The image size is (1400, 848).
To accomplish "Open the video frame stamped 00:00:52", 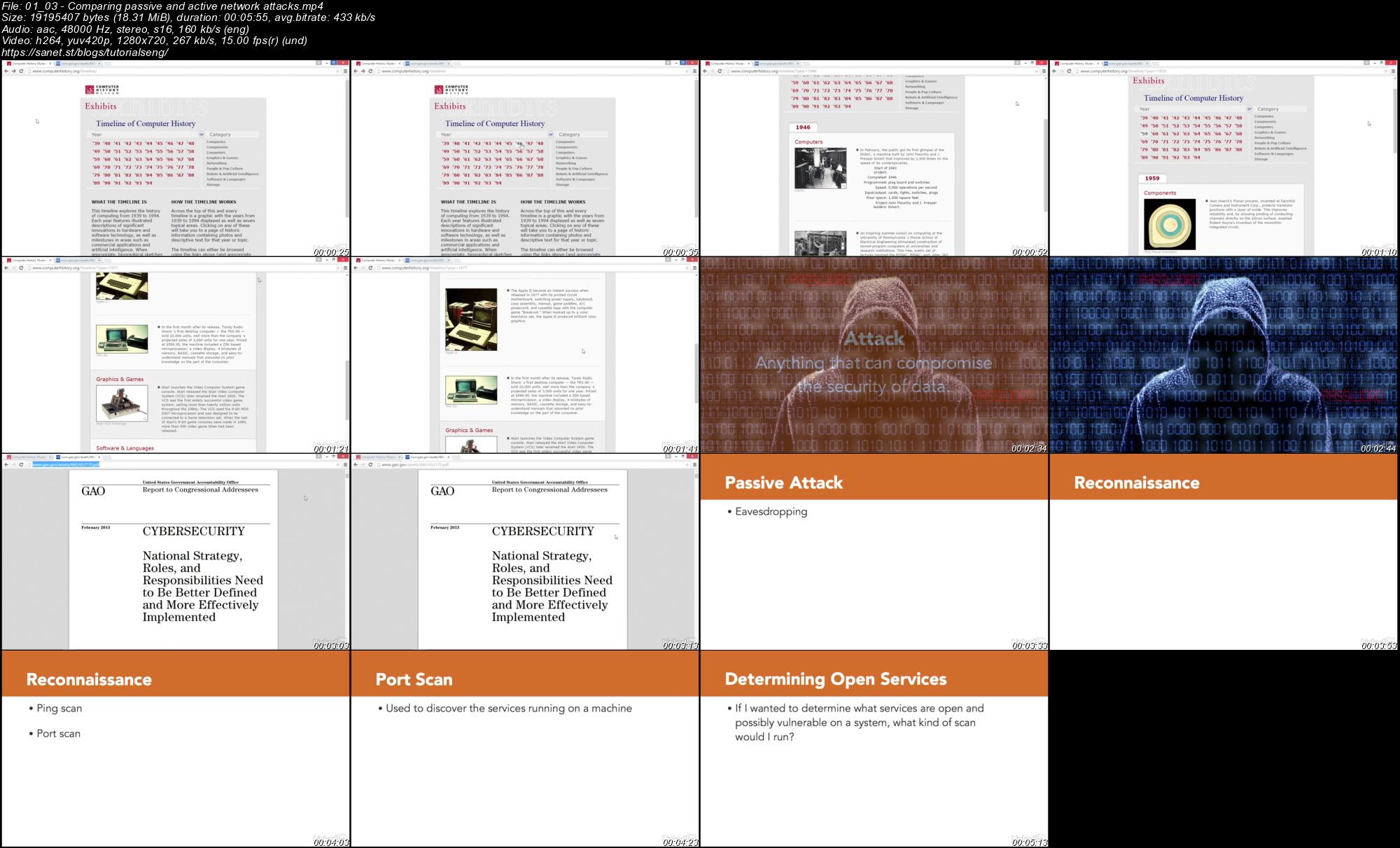I will (x=874, y=158).
